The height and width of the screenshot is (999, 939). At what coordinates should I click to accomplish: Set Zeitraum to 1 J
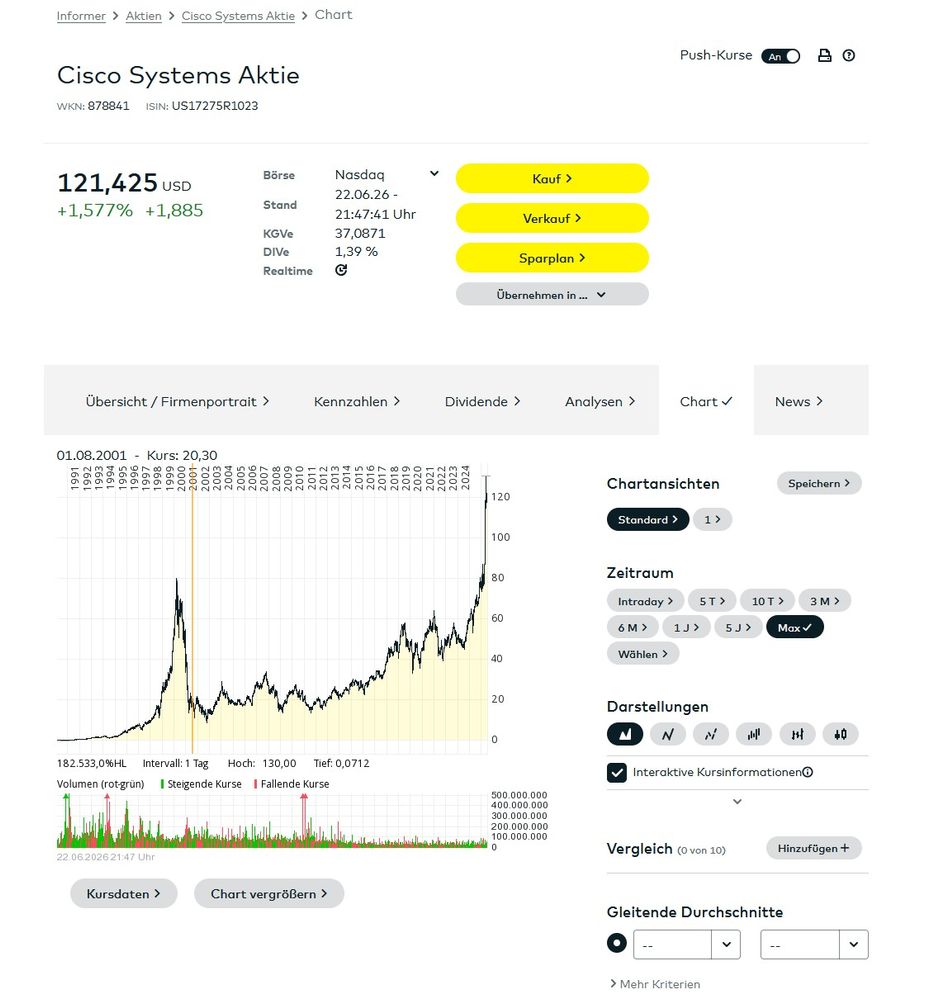(687, 628)
